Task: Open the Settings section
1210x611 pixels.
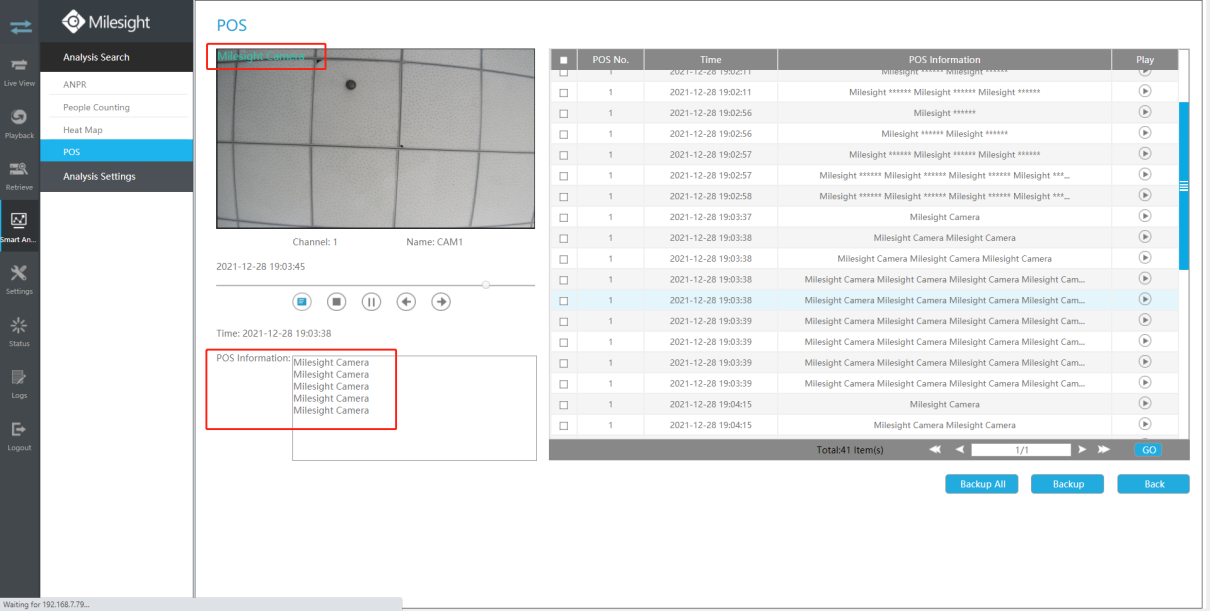Action: 20,280
